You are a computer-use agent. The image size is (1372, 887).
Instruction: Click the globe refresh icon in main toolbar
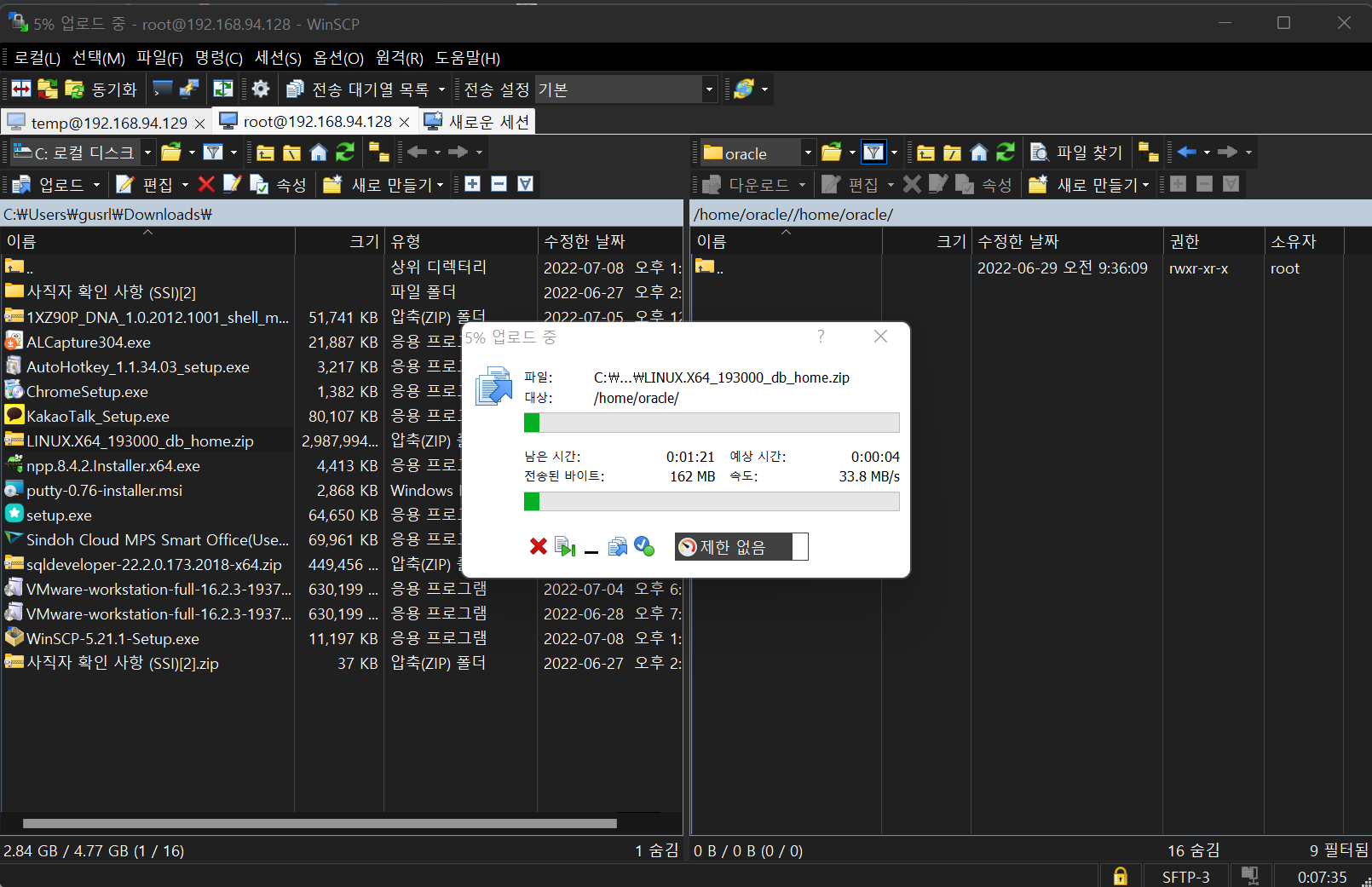pyautogui.click(x=744, y=89)
